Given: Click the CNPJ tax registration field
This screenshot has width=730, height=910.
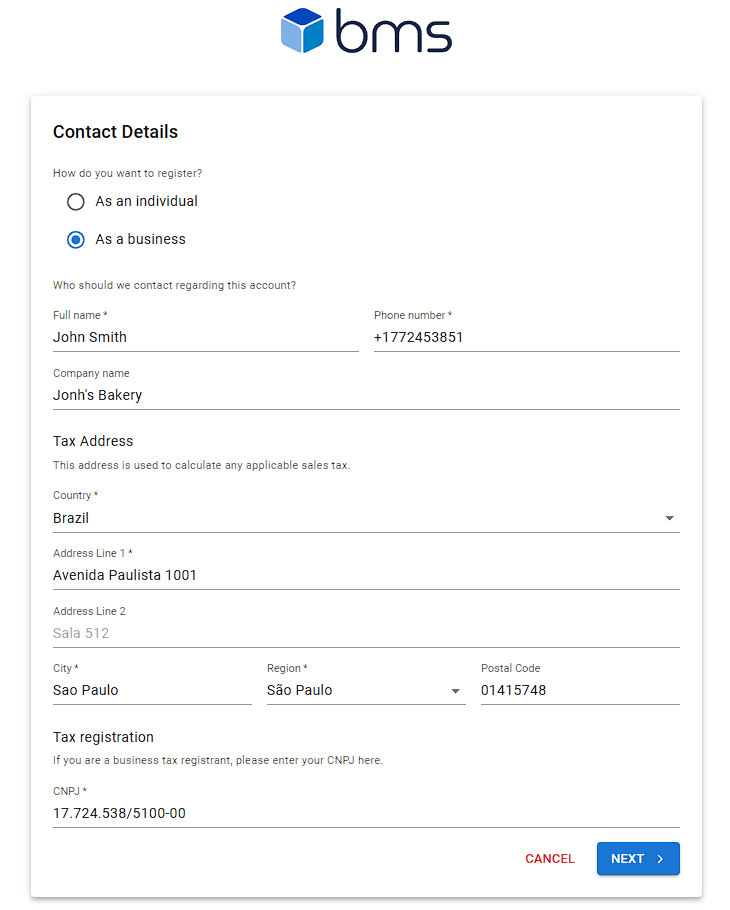Looking at the screenshot, I should pyautogui.click(x=366, y=813).
